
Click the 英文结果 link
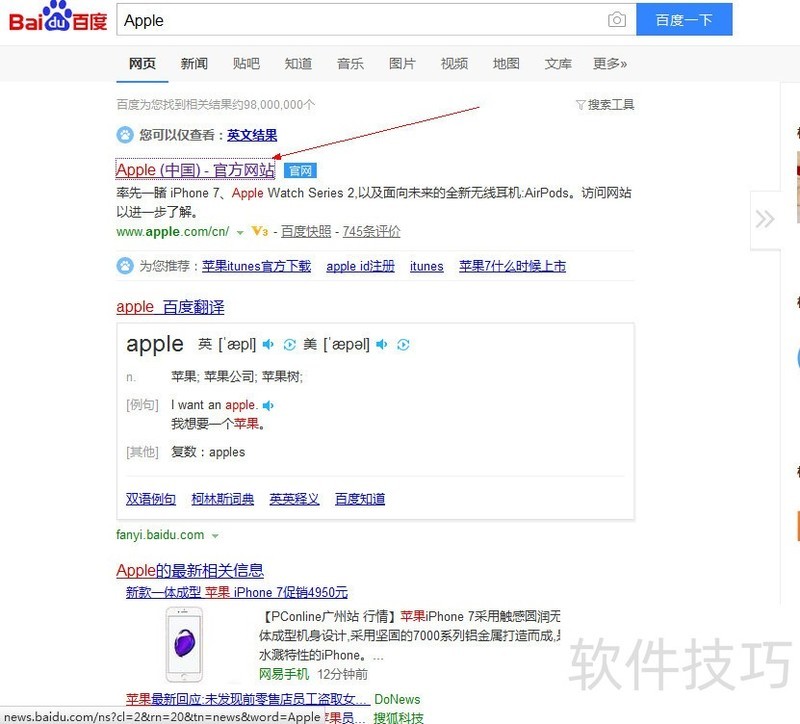252,135
